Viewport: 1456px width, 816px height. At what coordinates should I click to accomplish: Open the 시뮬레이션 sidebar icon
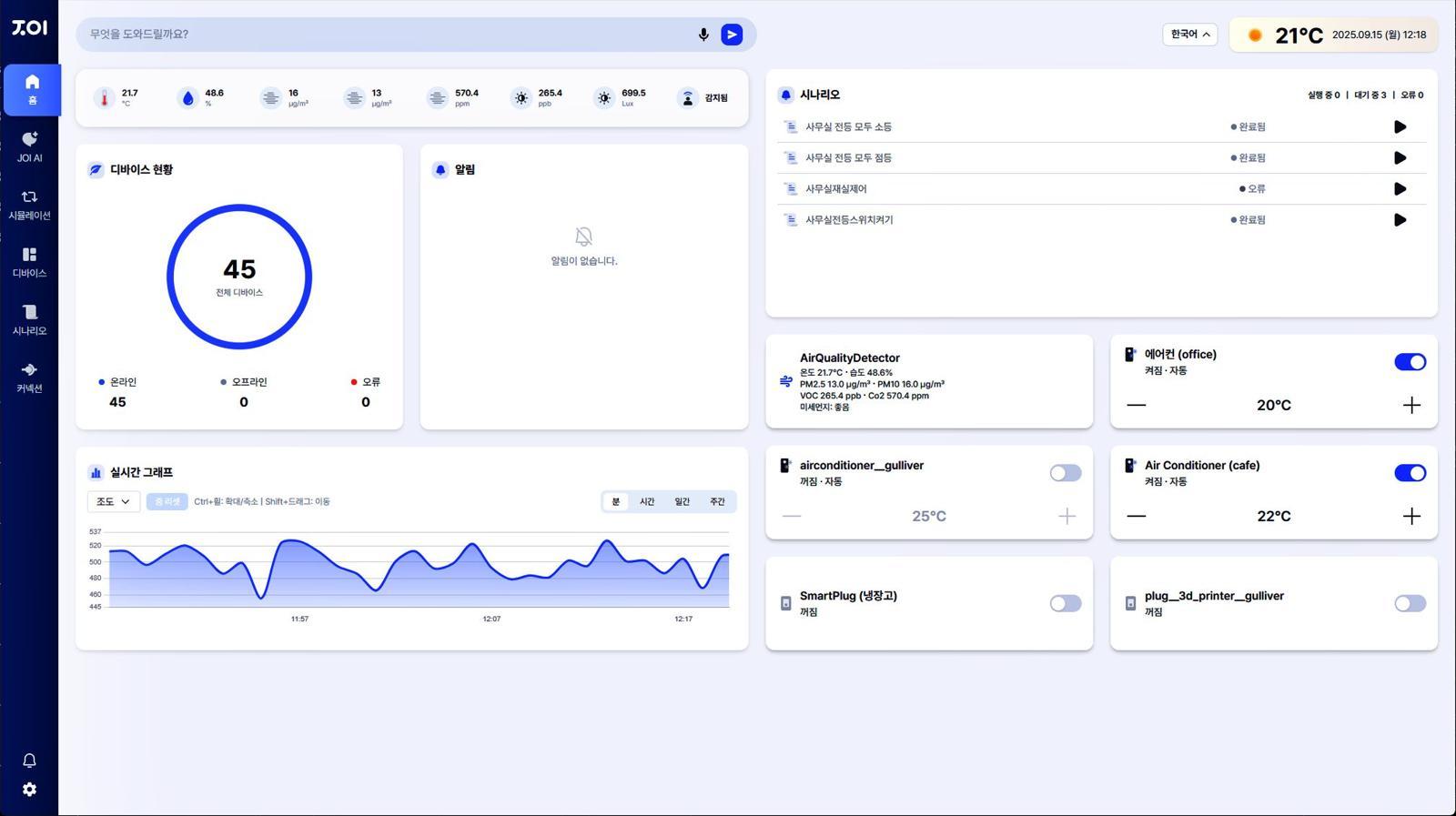coord(29,205)
